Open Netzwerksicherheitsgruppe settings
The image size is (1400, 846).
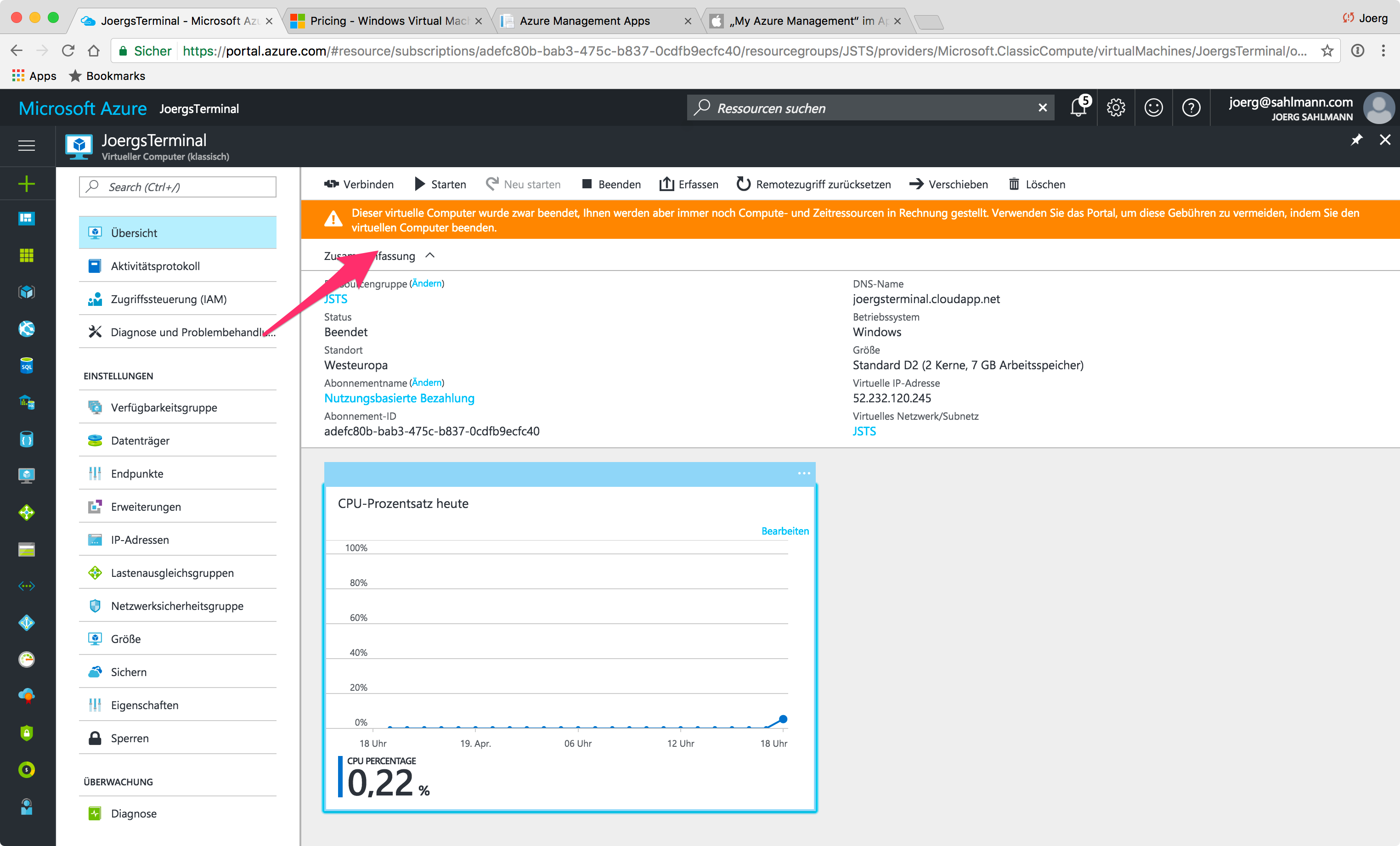point(177,606)
